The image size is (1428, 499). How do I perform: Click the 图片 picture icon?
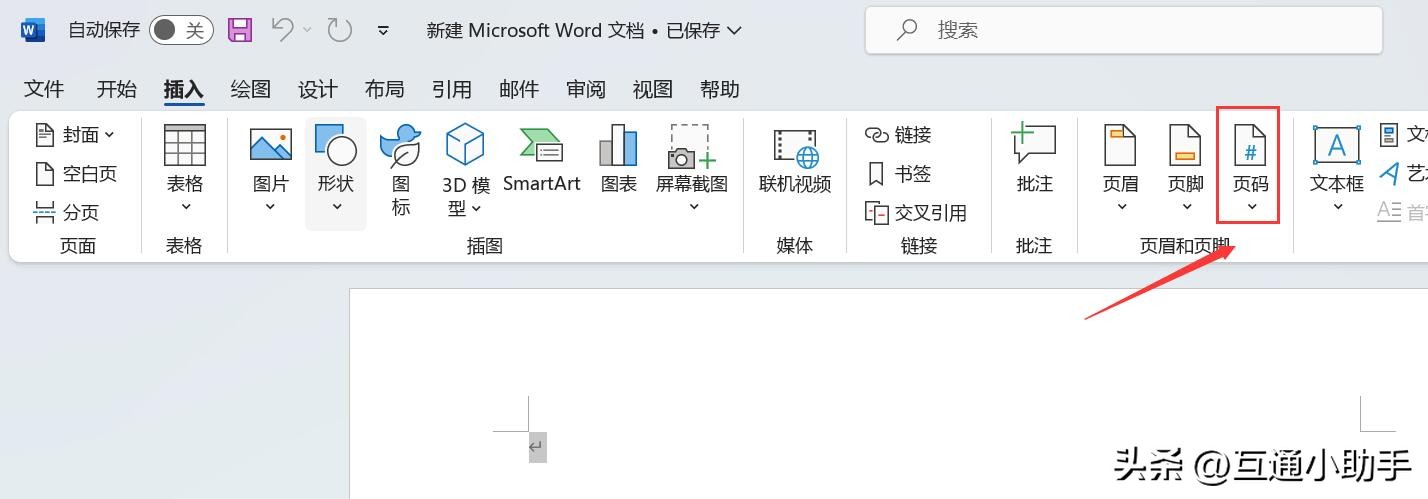click(270, 145)
